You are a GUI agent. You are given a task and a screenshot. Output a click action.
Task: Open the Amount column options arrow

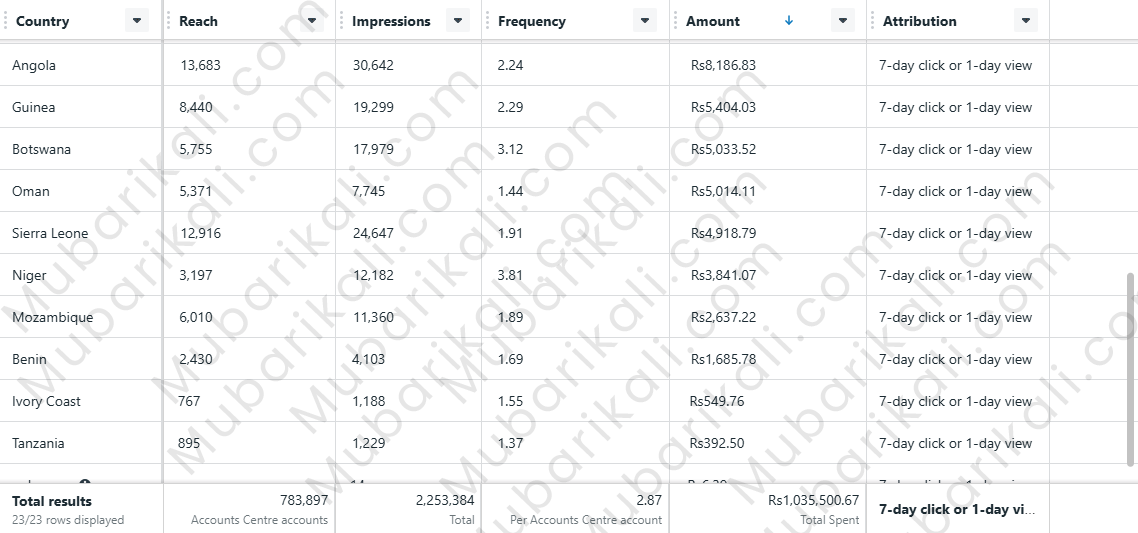(843, 21)
